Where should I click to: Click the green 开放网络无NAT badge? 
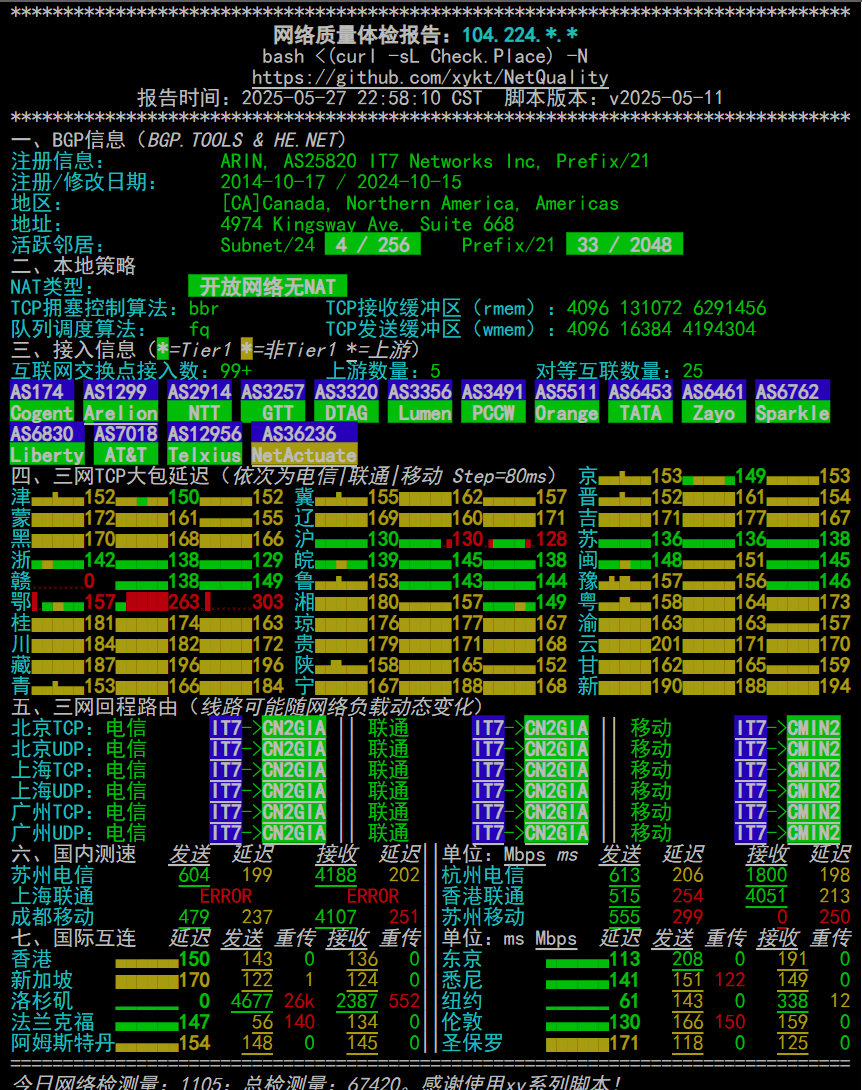pos(268,286)
